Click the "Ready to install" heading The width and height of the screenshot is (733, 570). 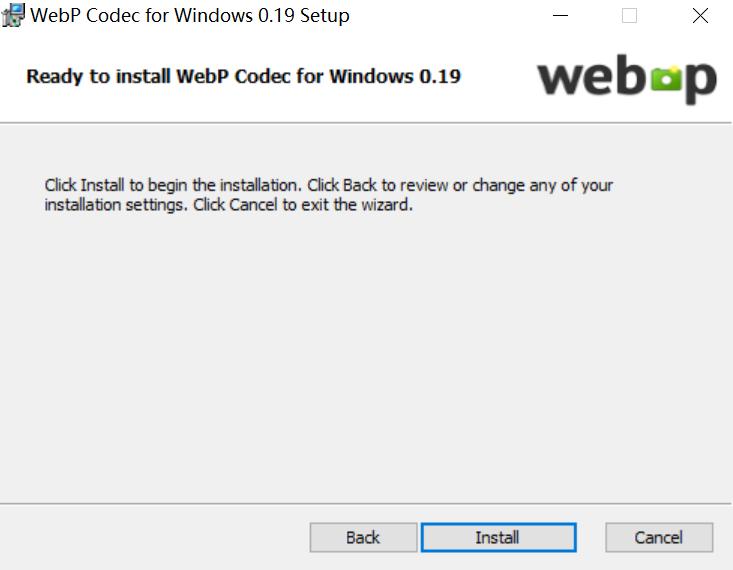[243, 77]
